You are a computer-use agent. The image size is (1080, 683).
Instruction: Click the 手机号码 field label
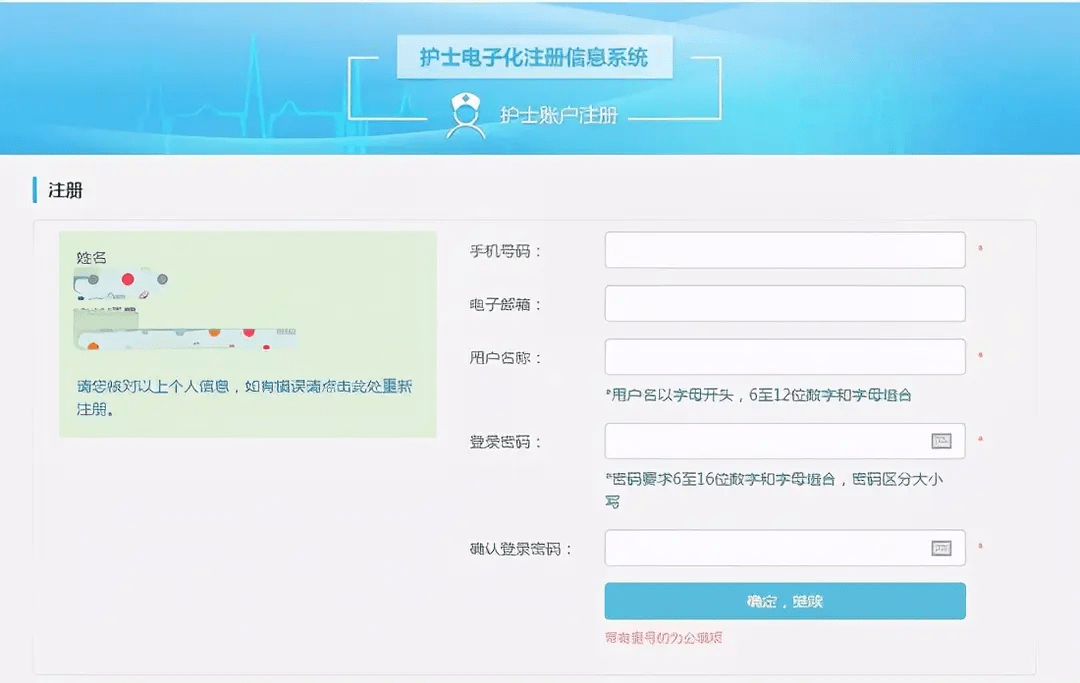(x=505, y=251)
